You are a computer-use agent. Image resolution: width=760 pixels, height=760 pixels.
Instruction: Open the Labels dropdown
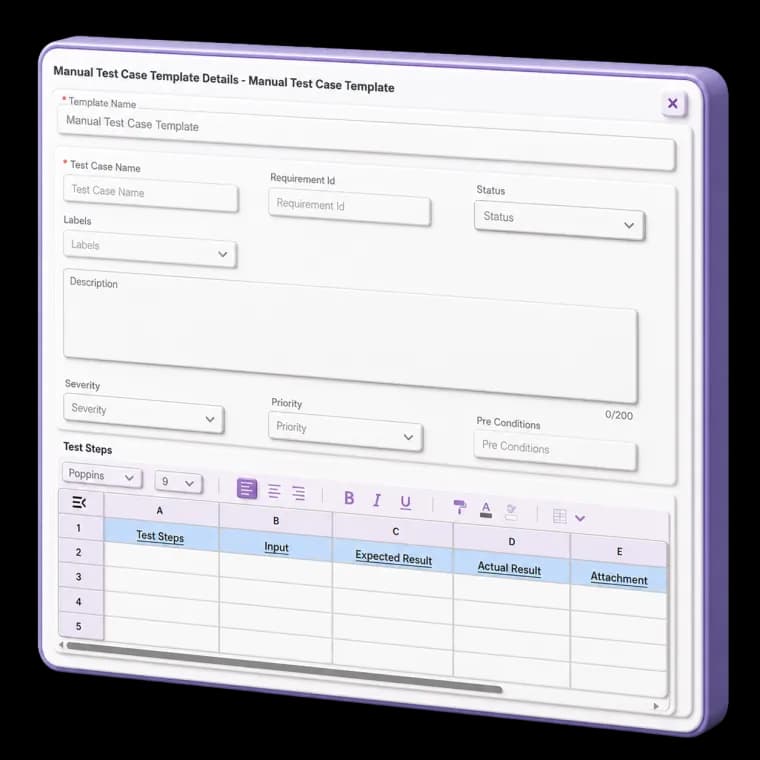pos(150,249)
